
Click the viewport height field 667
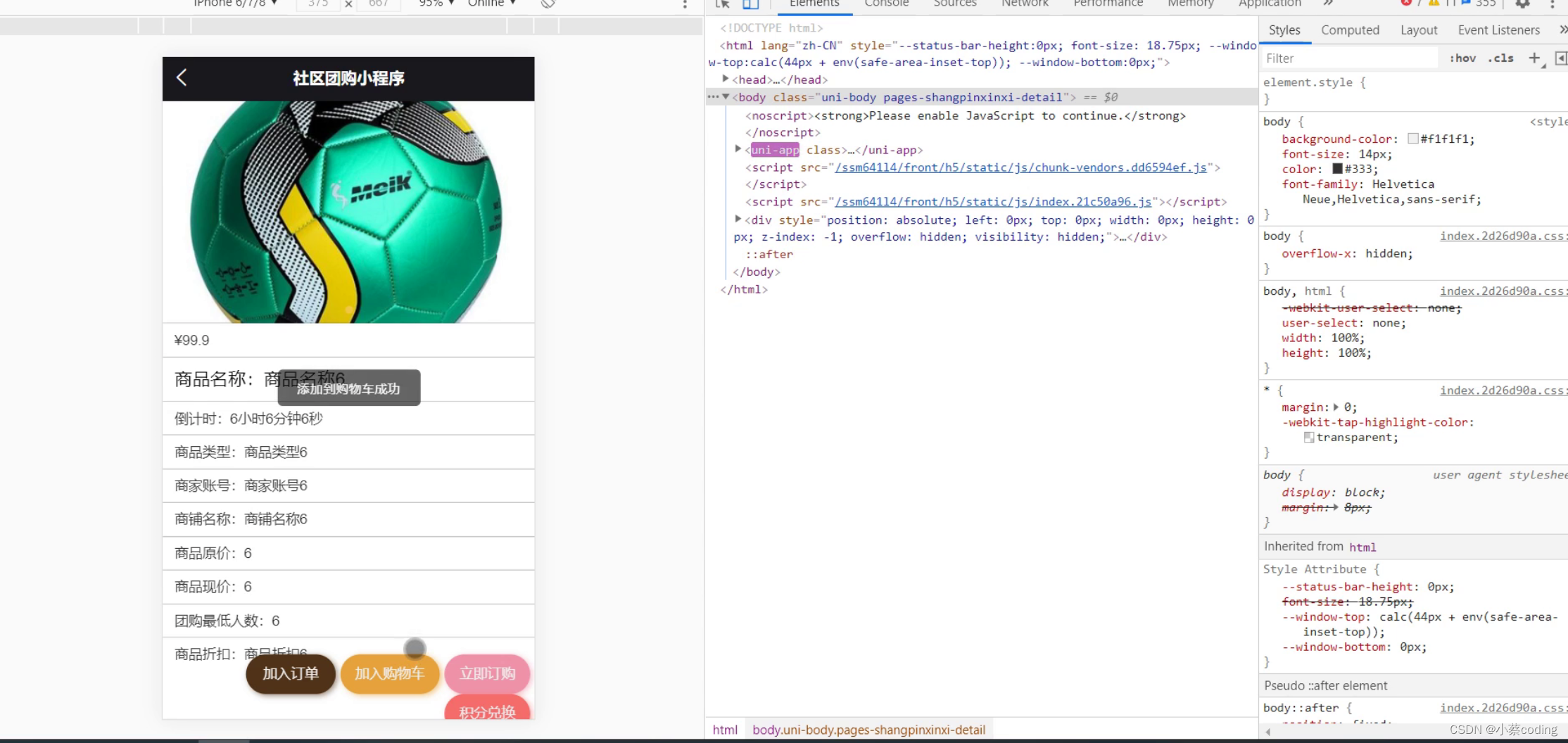click(x=379, y=4)
